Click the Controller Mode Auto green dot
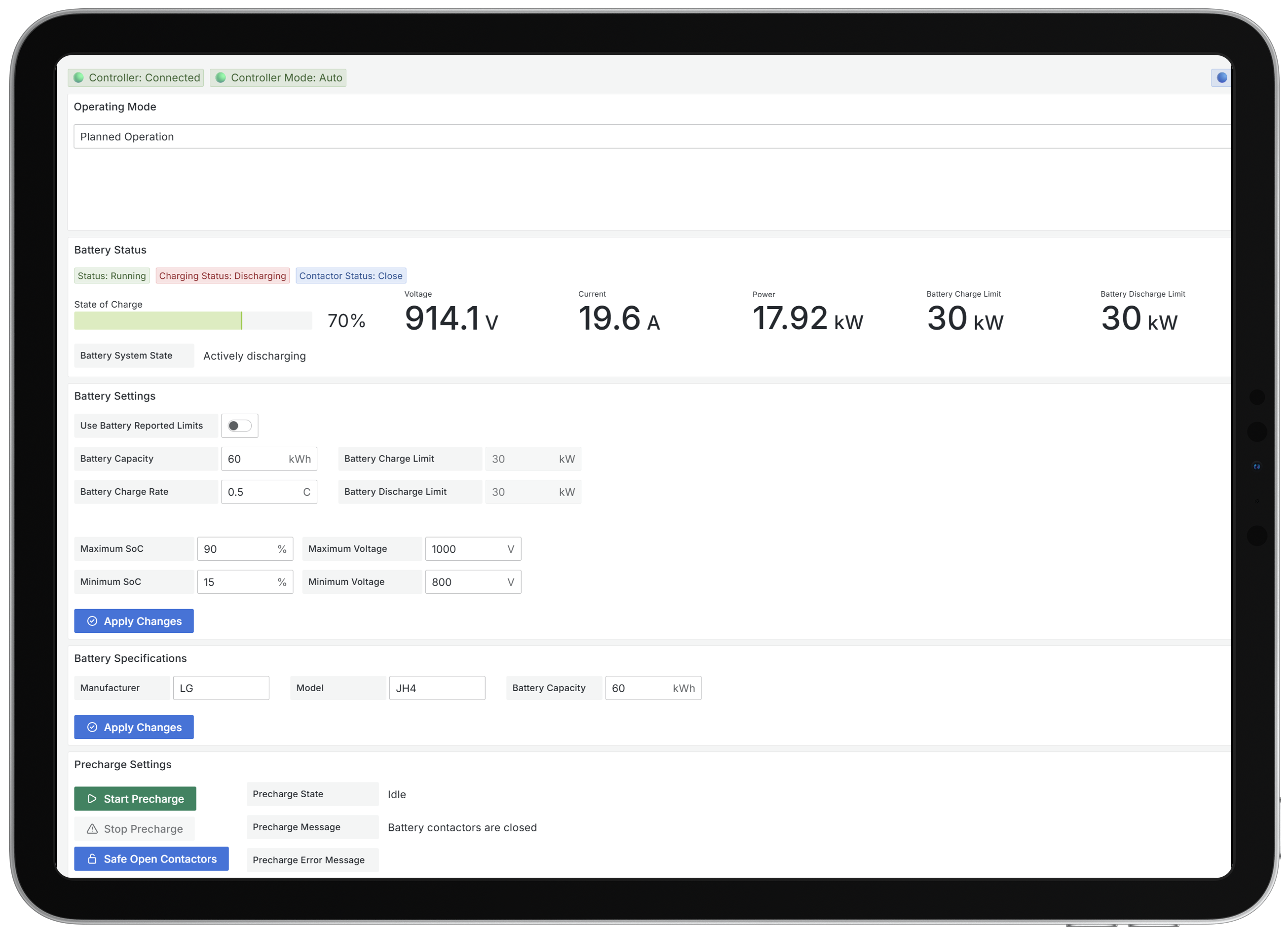This screenshot has width=1288, height=933. point(221,78)
